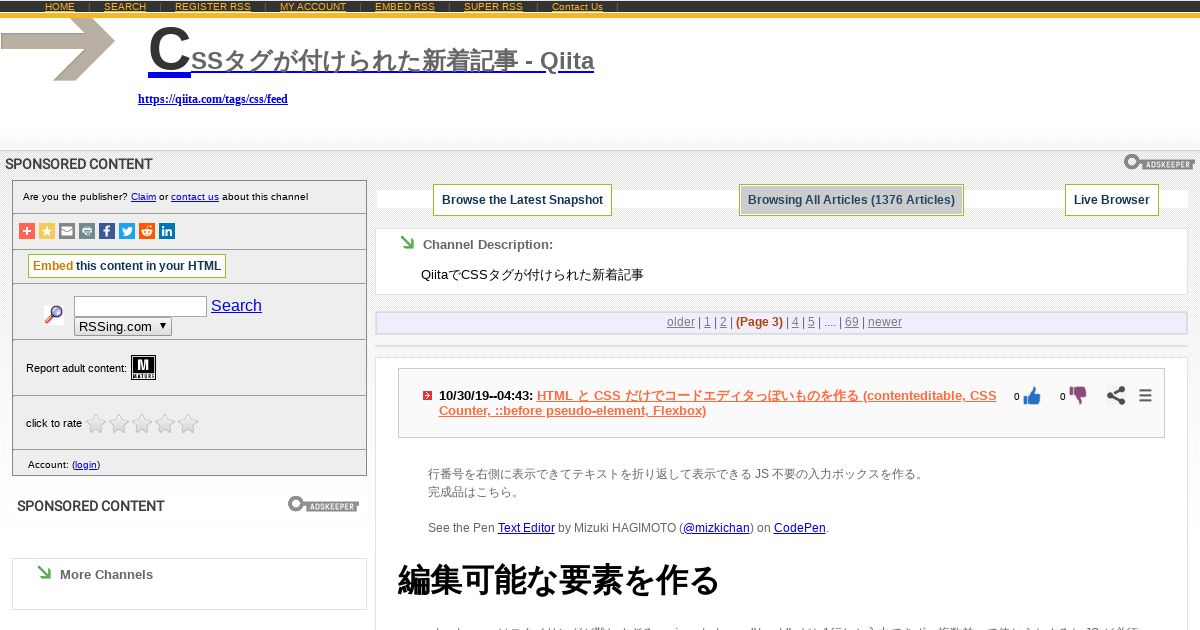Open MY ACCOUNT in the top navigation
Screen dimensions: 1200x630
(x=313, y=7)
